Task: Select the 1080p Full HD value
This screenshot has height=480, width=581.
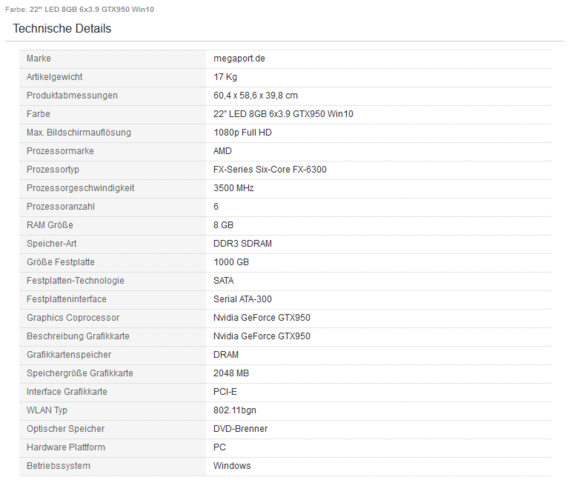Action: [242, 133]
